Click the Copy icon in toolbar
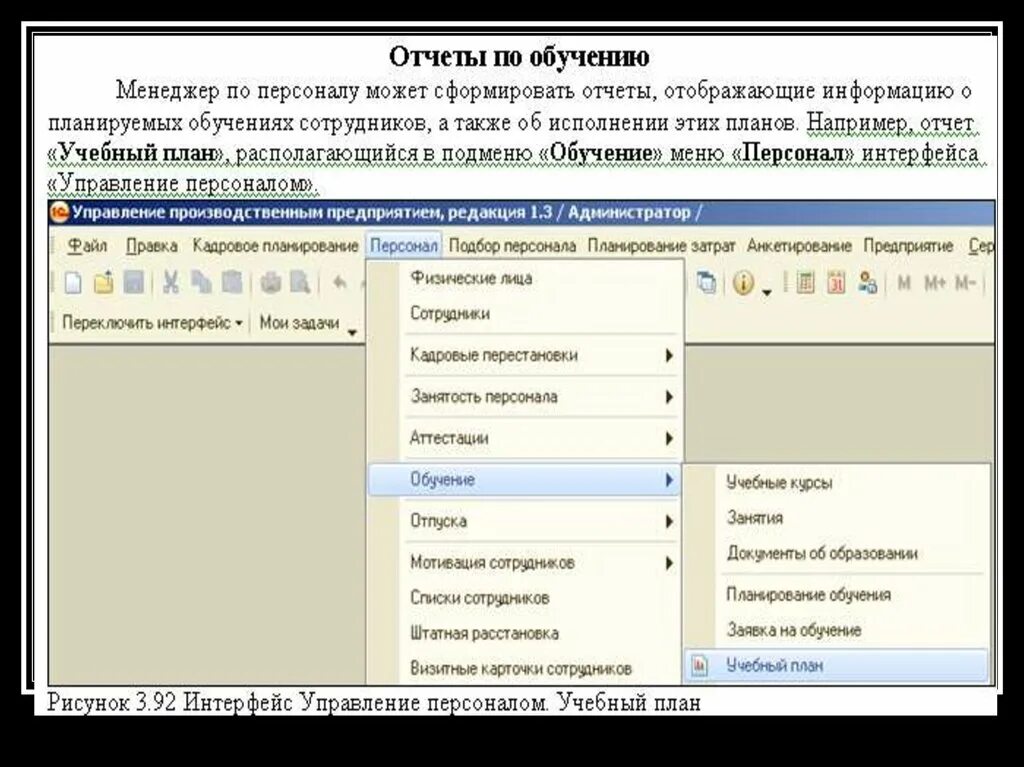This screenshot has height=767, width=1024. click(x=201, y=283)
